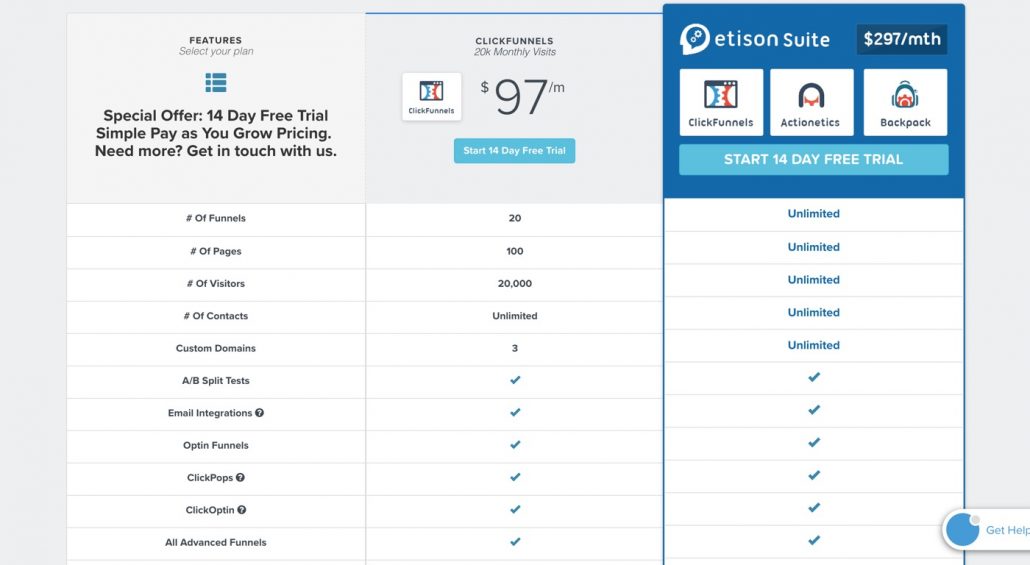The image size is (1030, 565).
Task: Click the ClickFunnels logo in the $97 plan
Action: 432,97
